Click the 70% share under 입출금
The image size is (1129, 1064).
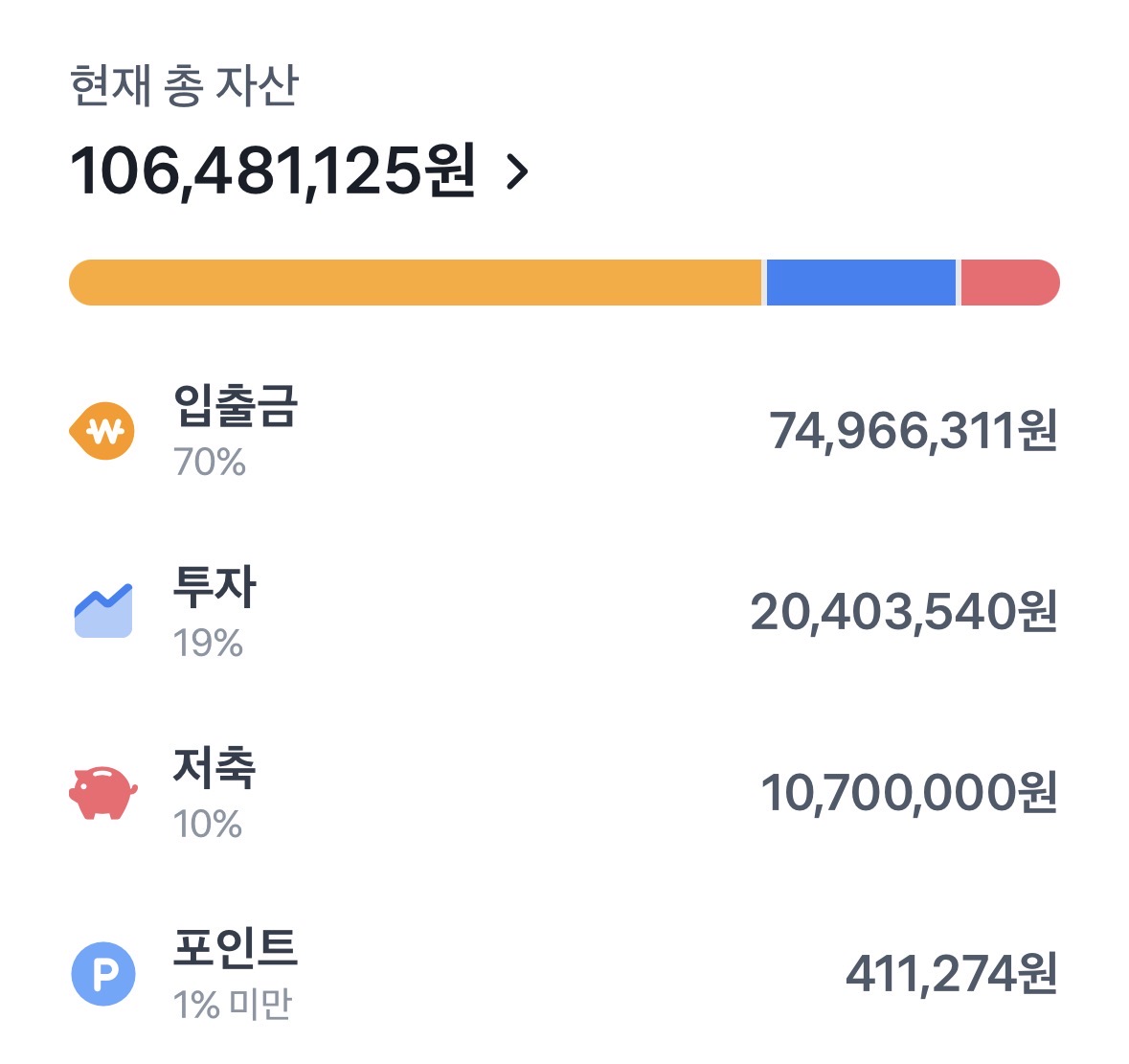click(210, 463)
